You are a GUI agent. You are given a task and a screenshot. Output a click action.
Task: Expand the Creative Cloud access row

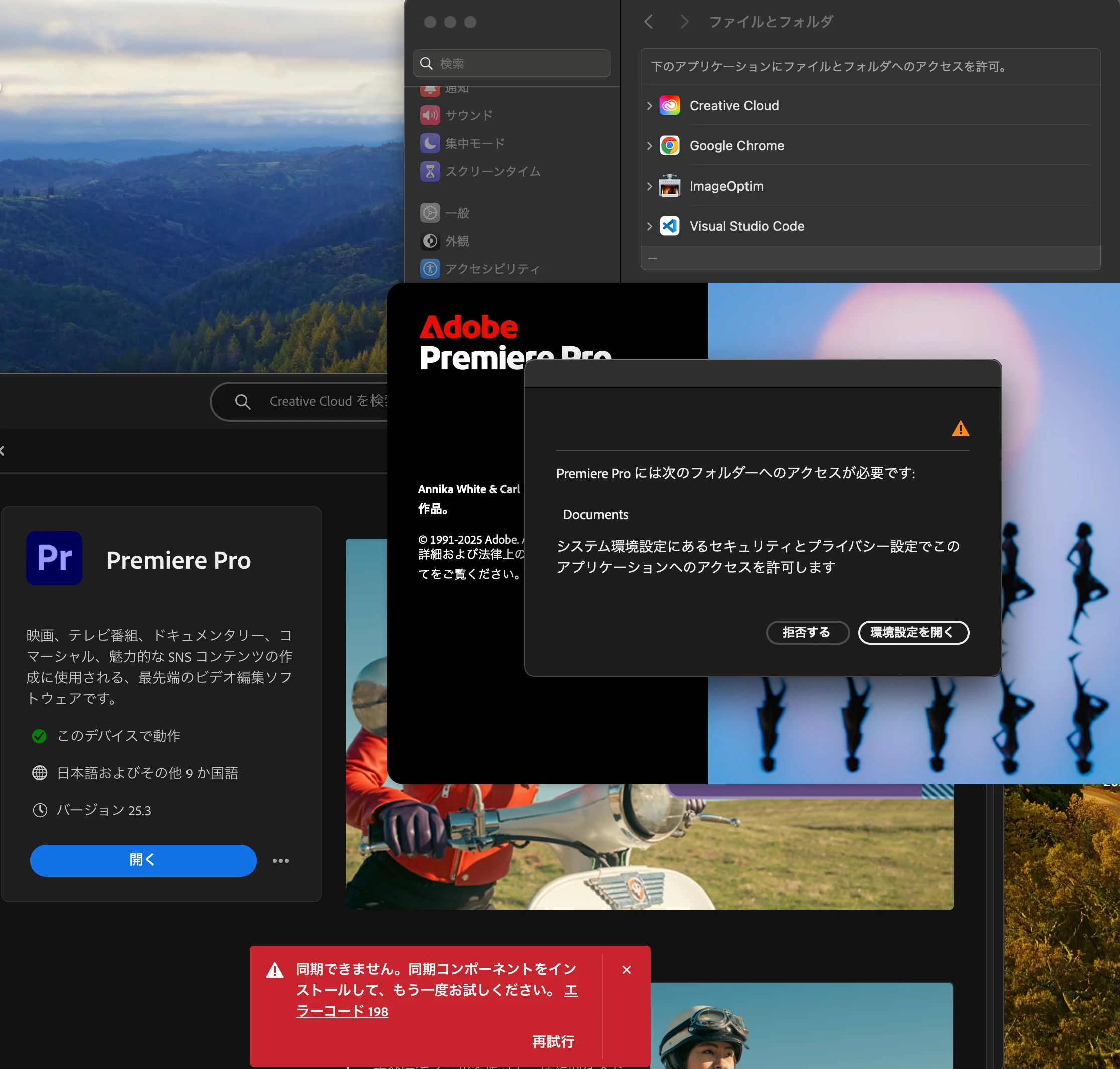pos(649,106)
